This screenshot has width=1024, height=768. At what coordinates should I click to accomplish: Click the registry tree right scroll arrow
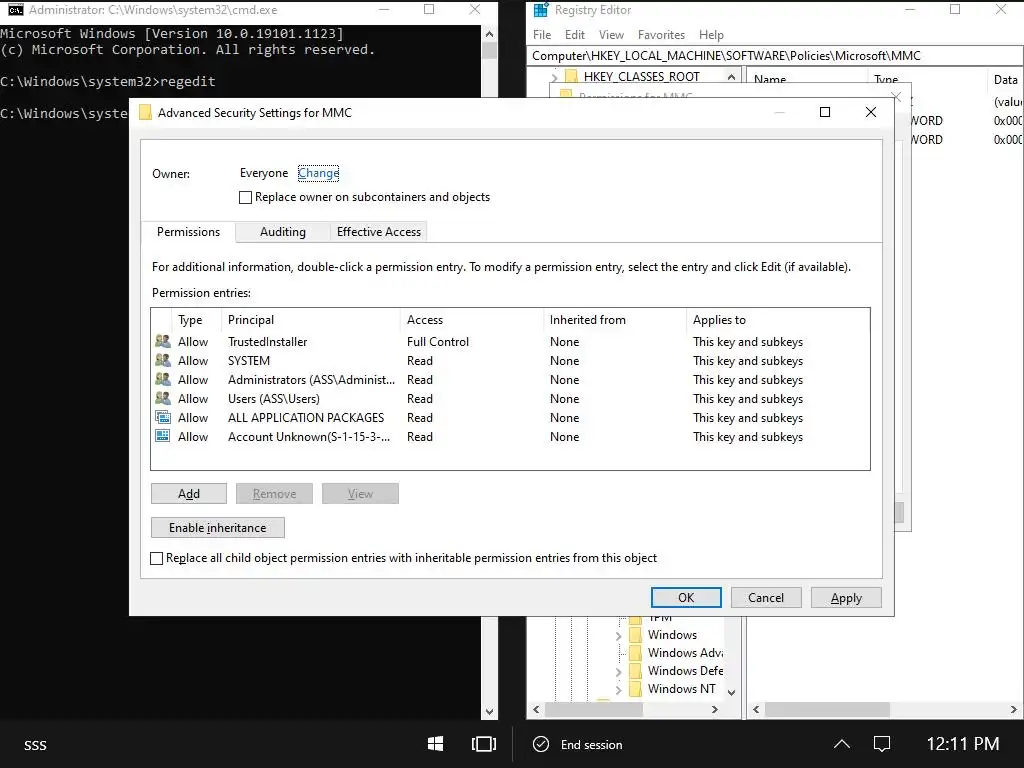pyautogui.click(x=714, y=709)
